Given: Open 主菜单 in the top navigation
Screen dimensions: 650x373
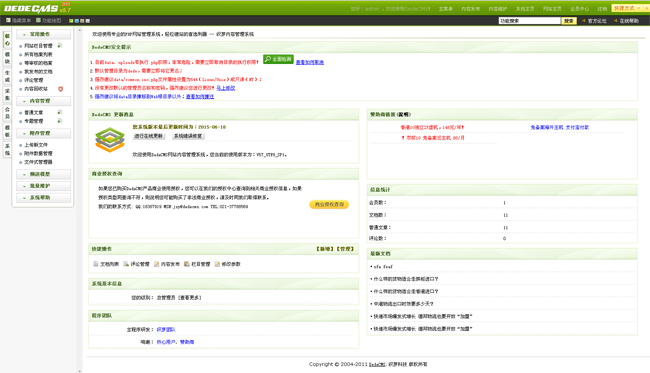Looking at the screenshot, I should point(446,9).
